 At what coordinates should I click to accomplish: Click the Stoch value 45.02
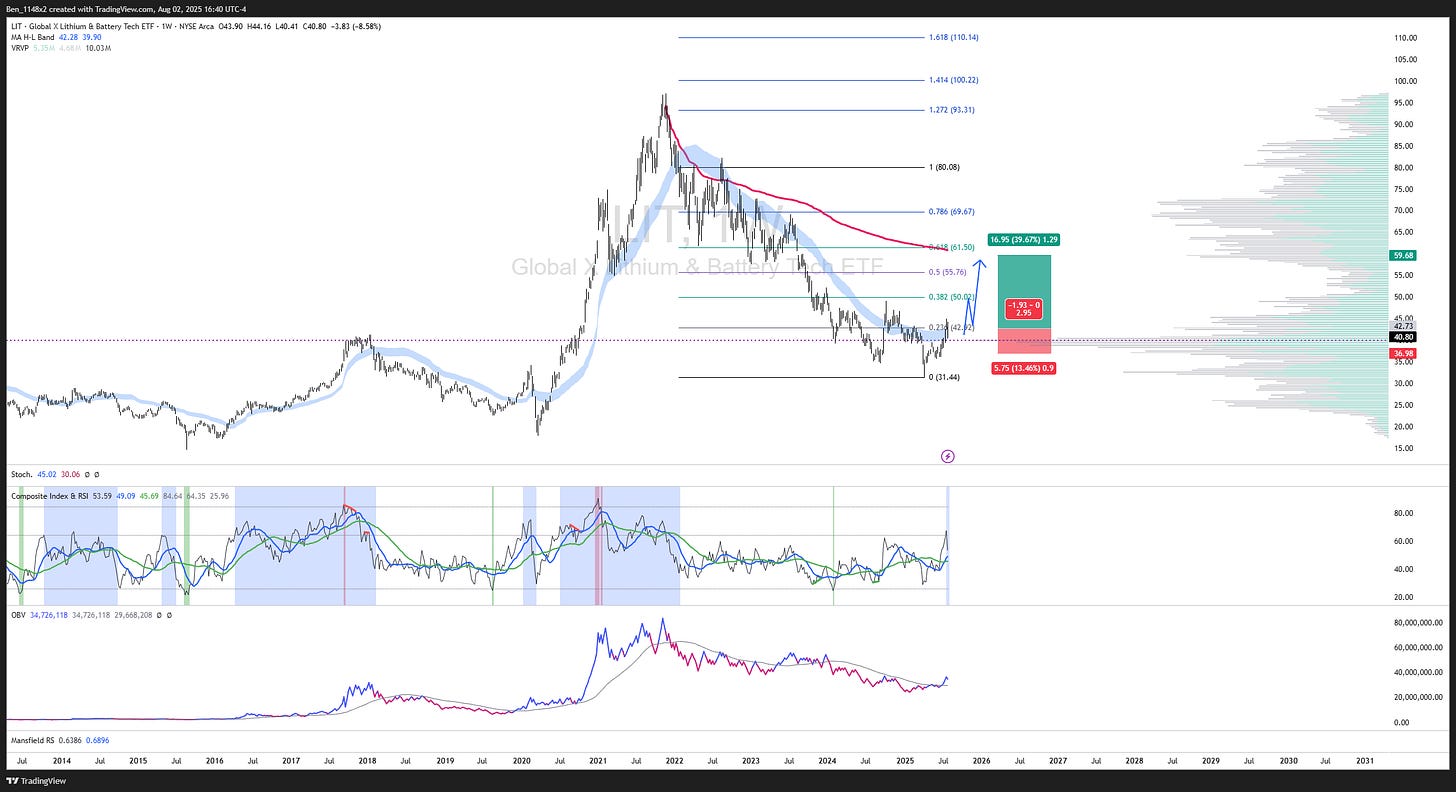(x=45, y=474)
